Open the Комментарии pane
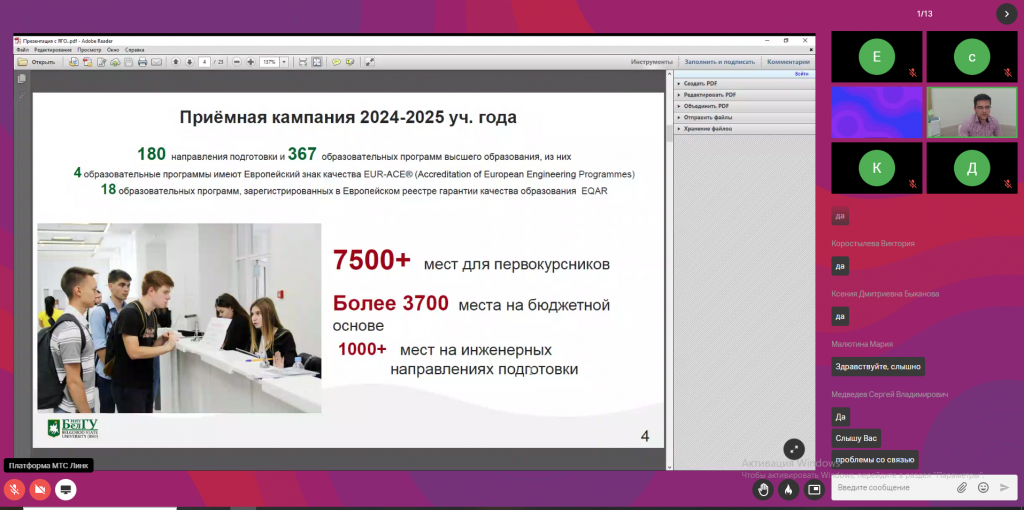 [x=788, y=62]
